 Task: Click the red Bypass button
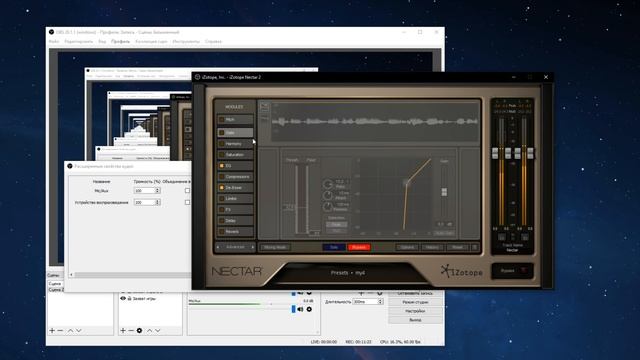coord(359,247)
